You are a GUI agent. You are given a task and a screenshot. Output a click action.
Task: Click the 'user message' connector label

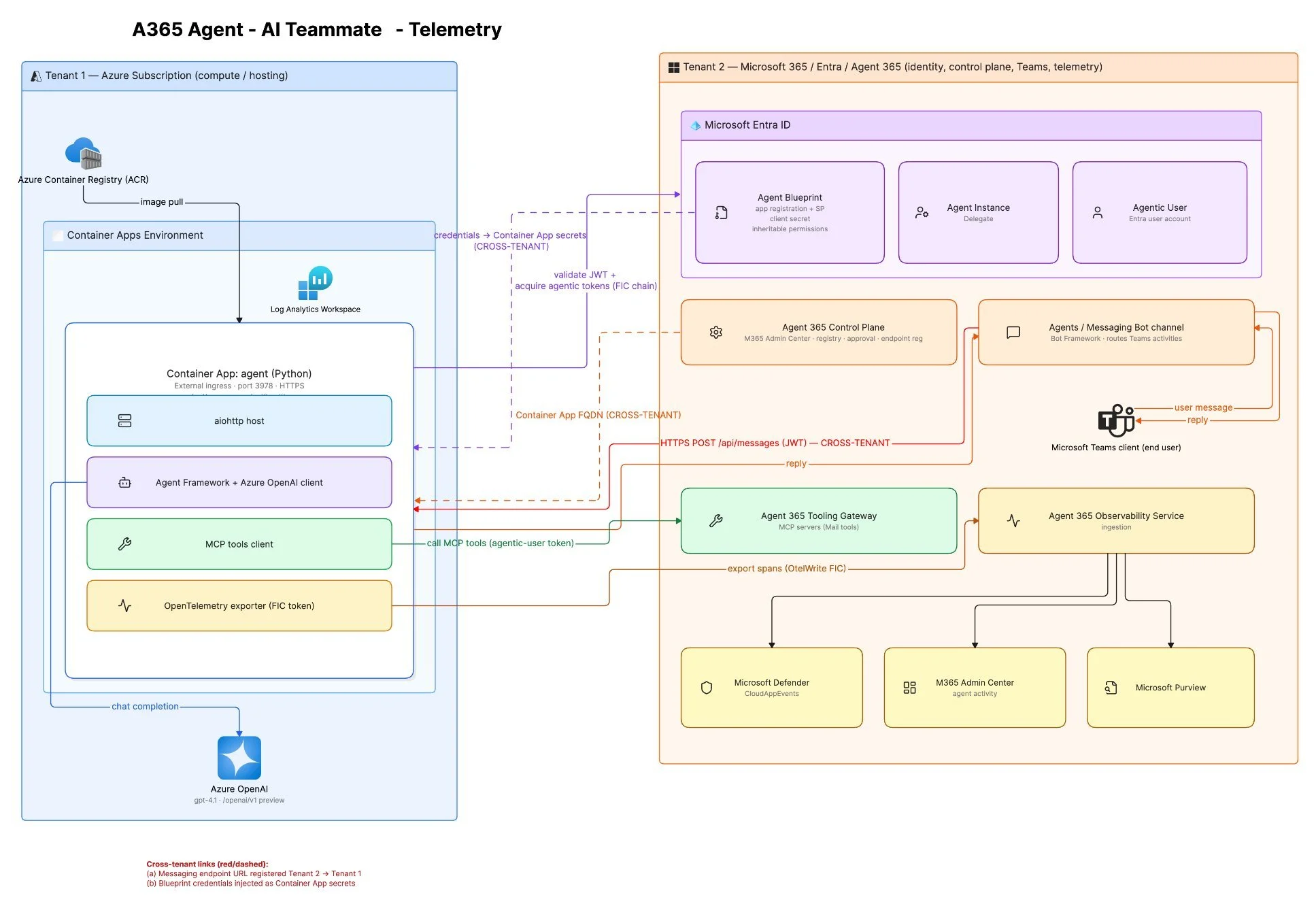coord(1203,407)
